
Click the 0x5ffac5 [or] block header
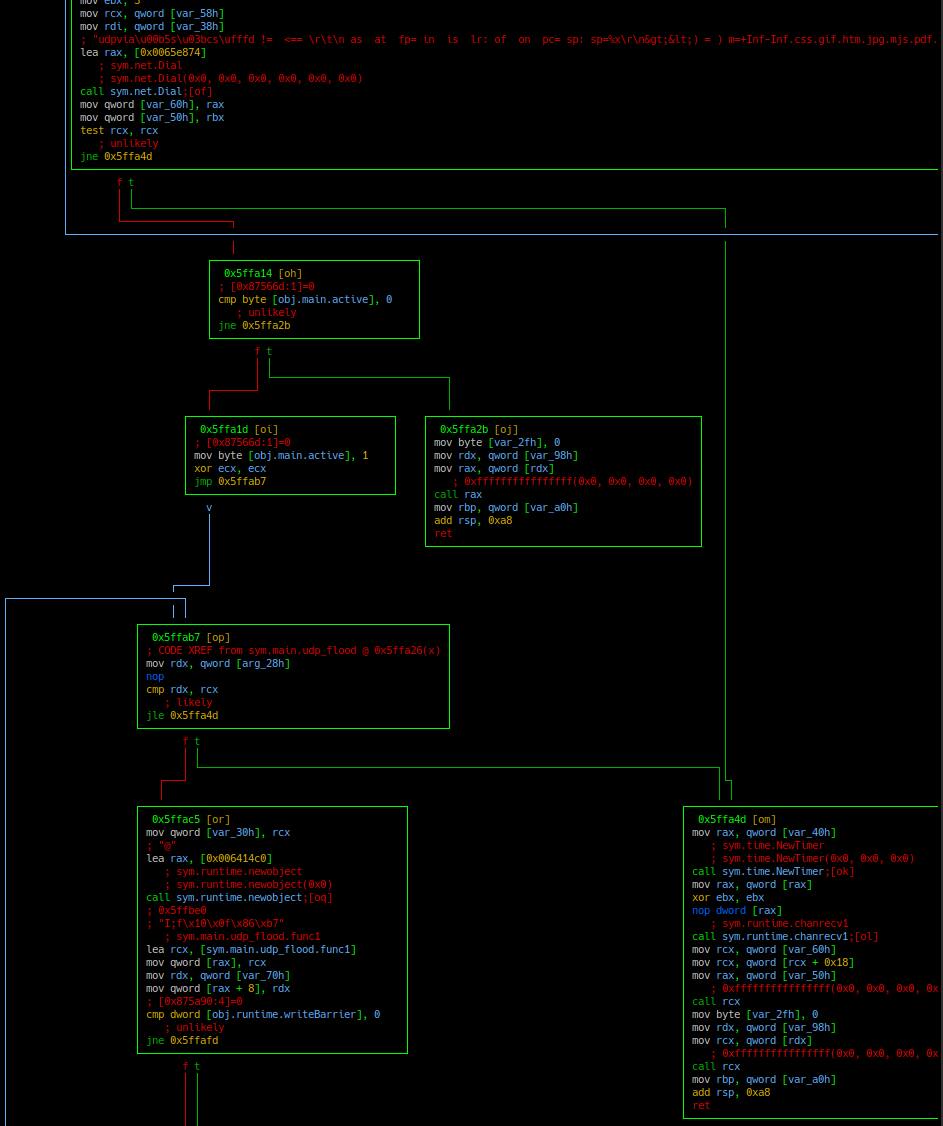click(190, 819)
